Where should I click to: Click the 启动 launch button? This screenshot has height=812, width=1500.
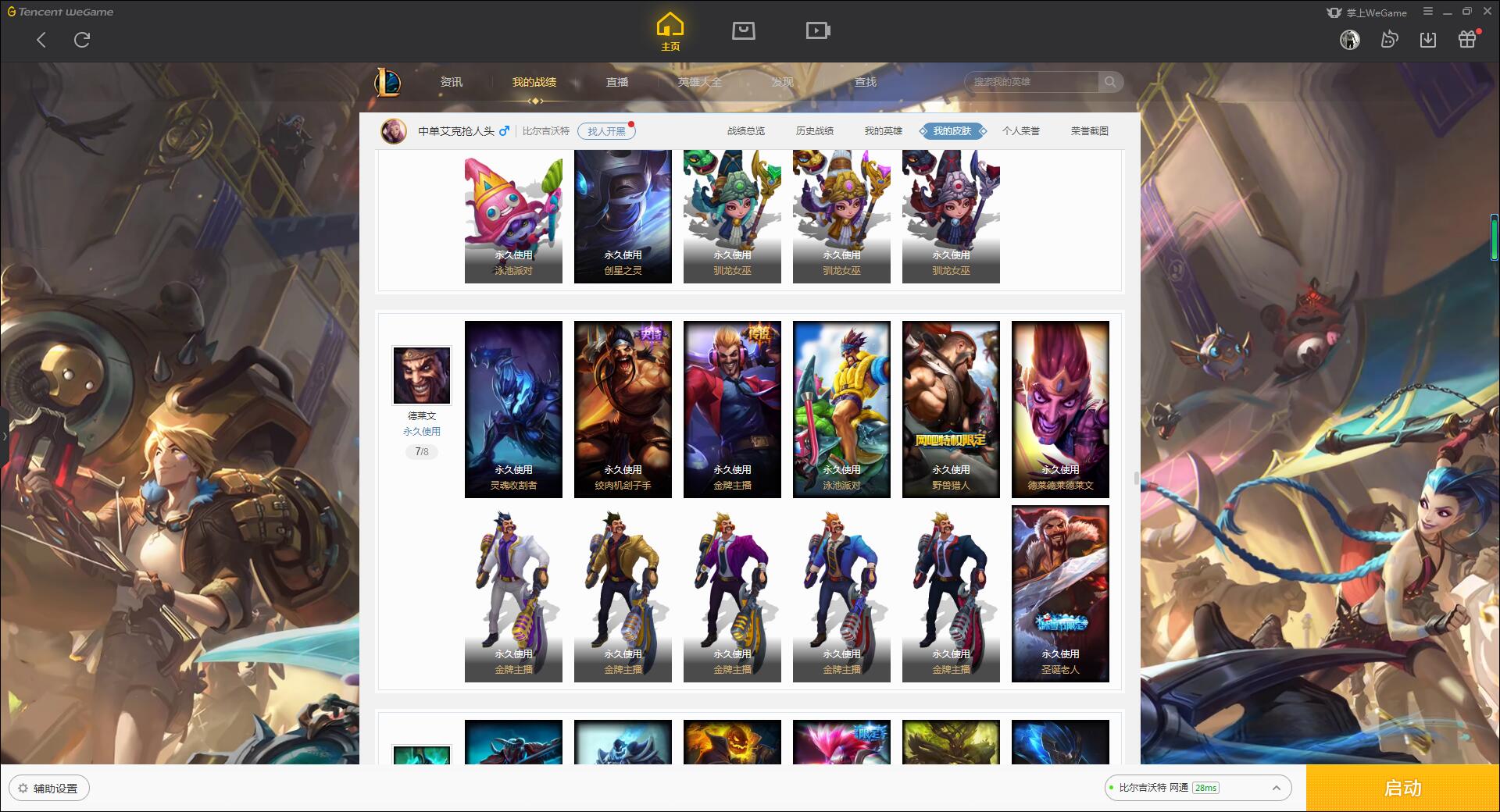coord(1402,789)
